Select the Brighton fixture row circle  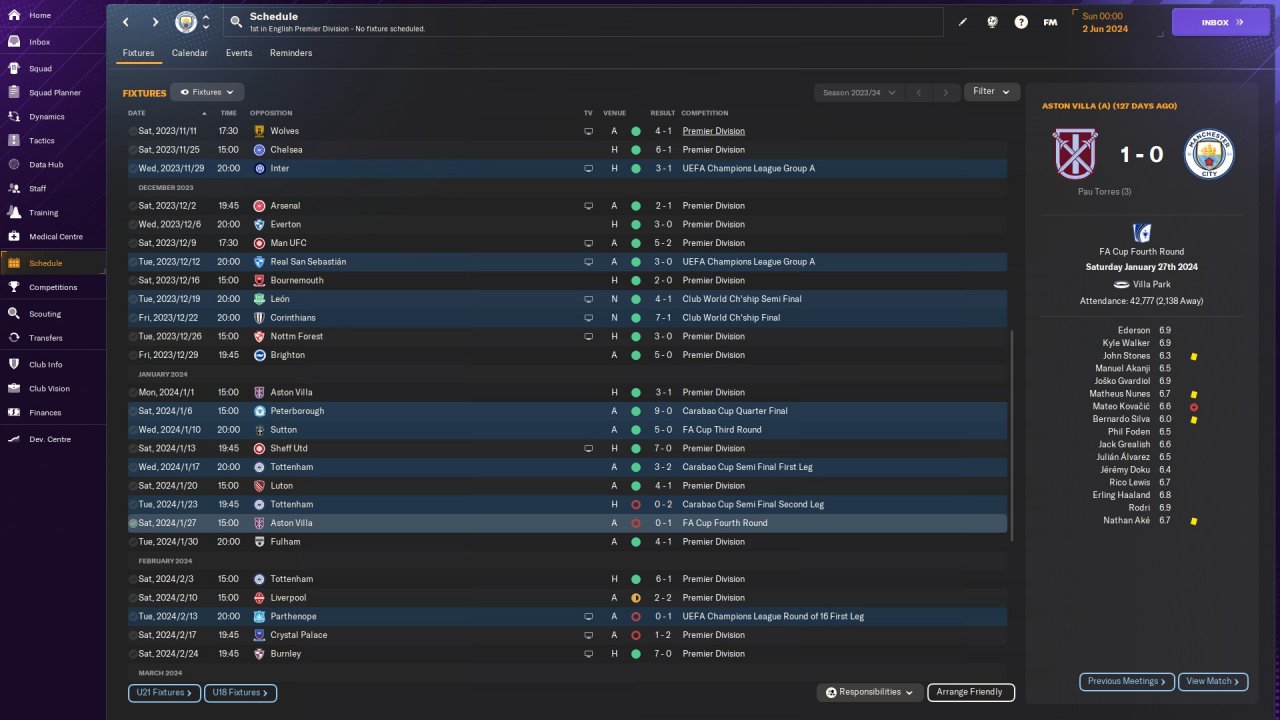click(133, 355)
